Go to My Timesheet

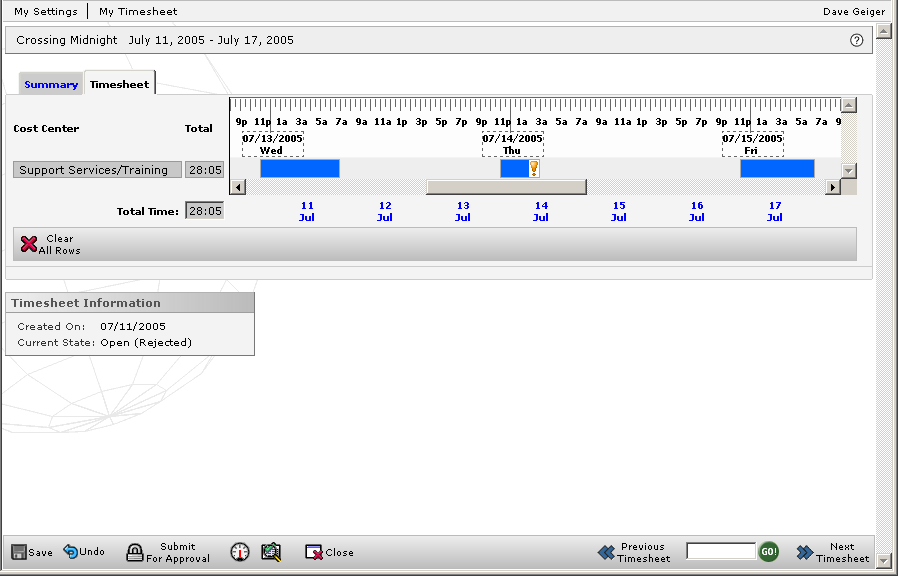pos(137,11)
